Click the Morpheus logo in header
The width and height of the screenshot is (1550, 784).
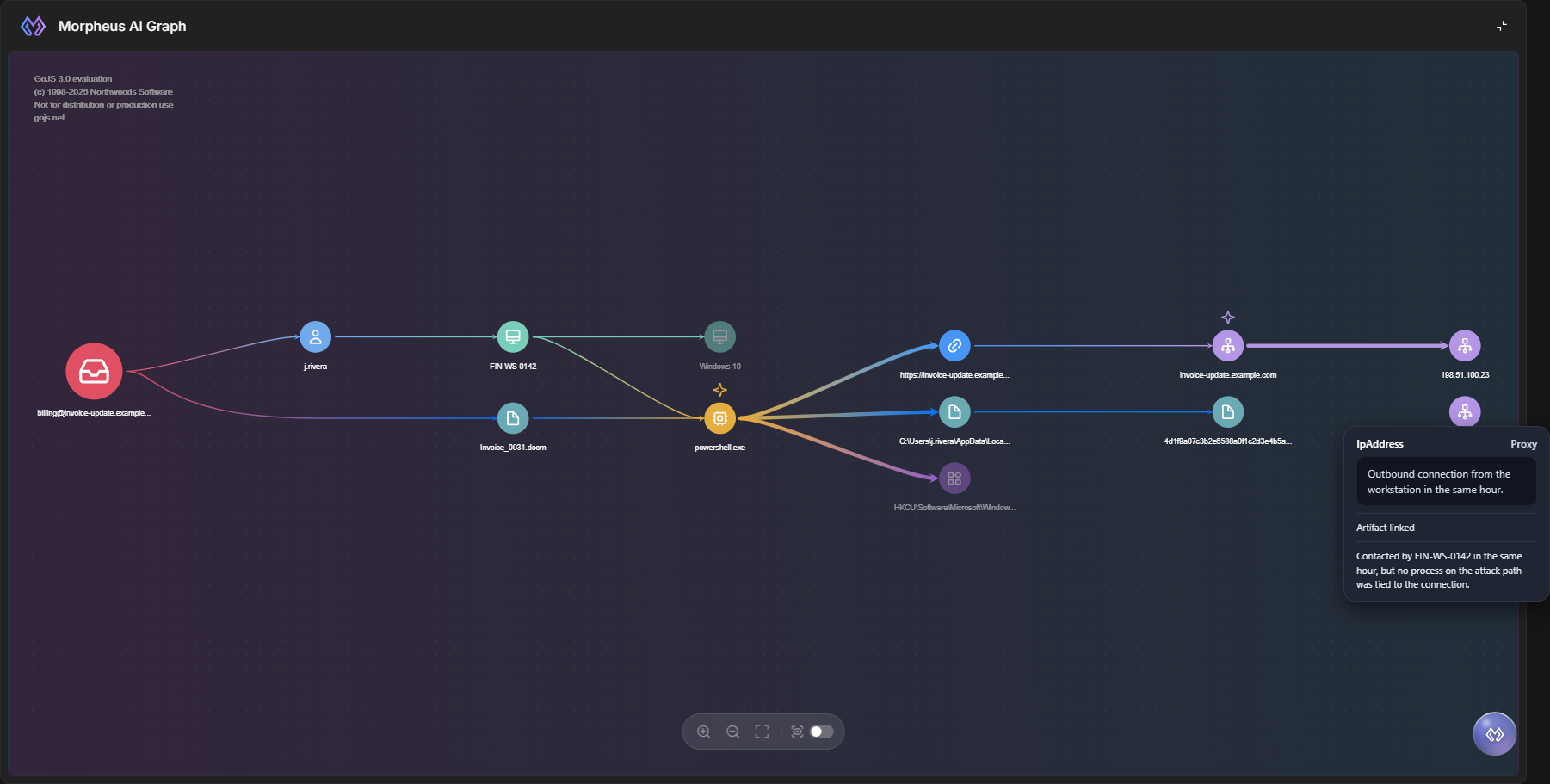pyautogui.click(x=34, y=26)
